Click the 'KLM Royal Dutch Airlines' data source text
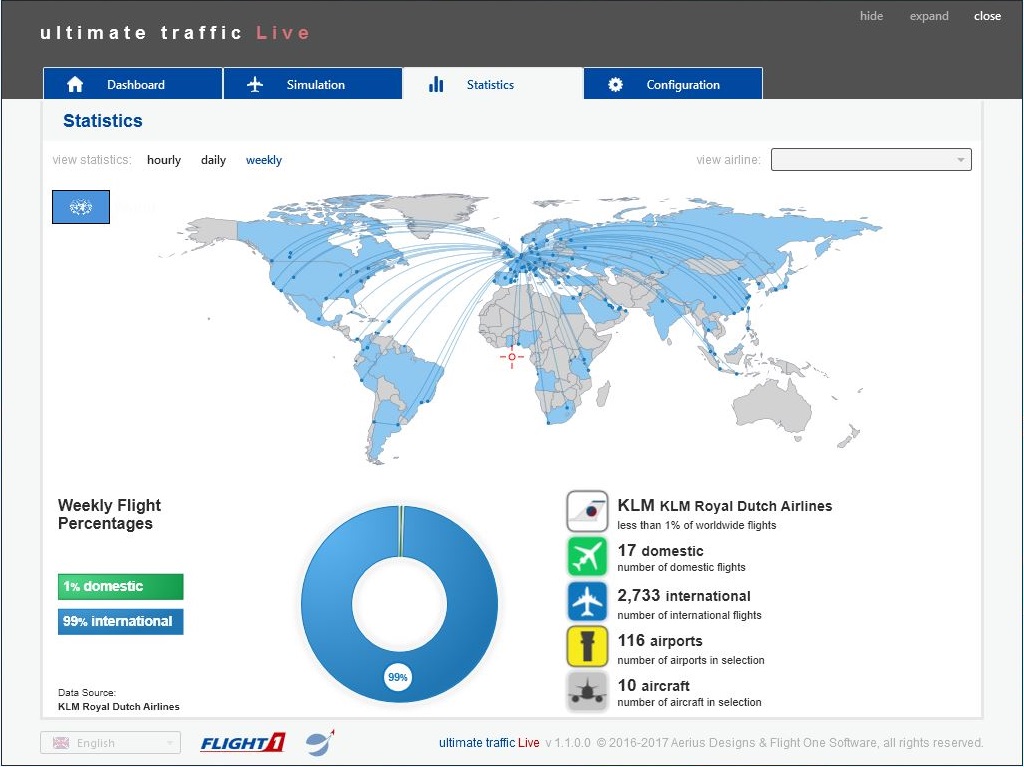The width and height of the screenshot is (1024, 767). (119, 706)
